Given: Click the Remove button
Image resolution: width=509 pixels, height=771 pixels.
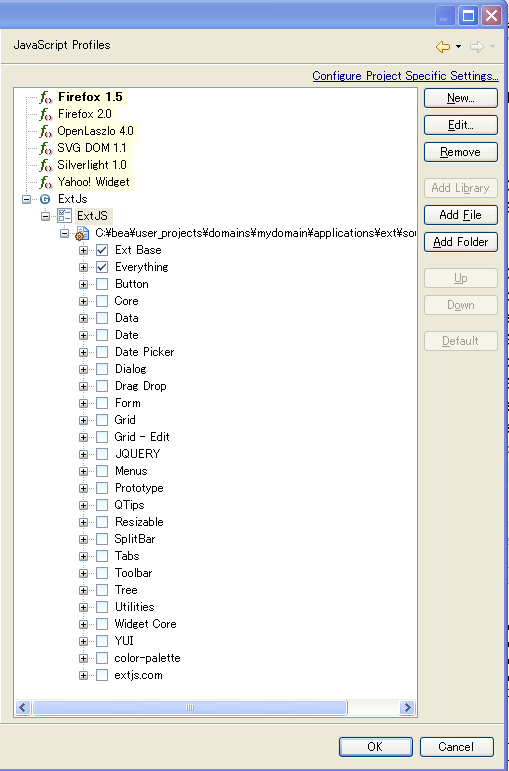Looking at the screenshot, I should pyautogui.click(x=461, y=152).
